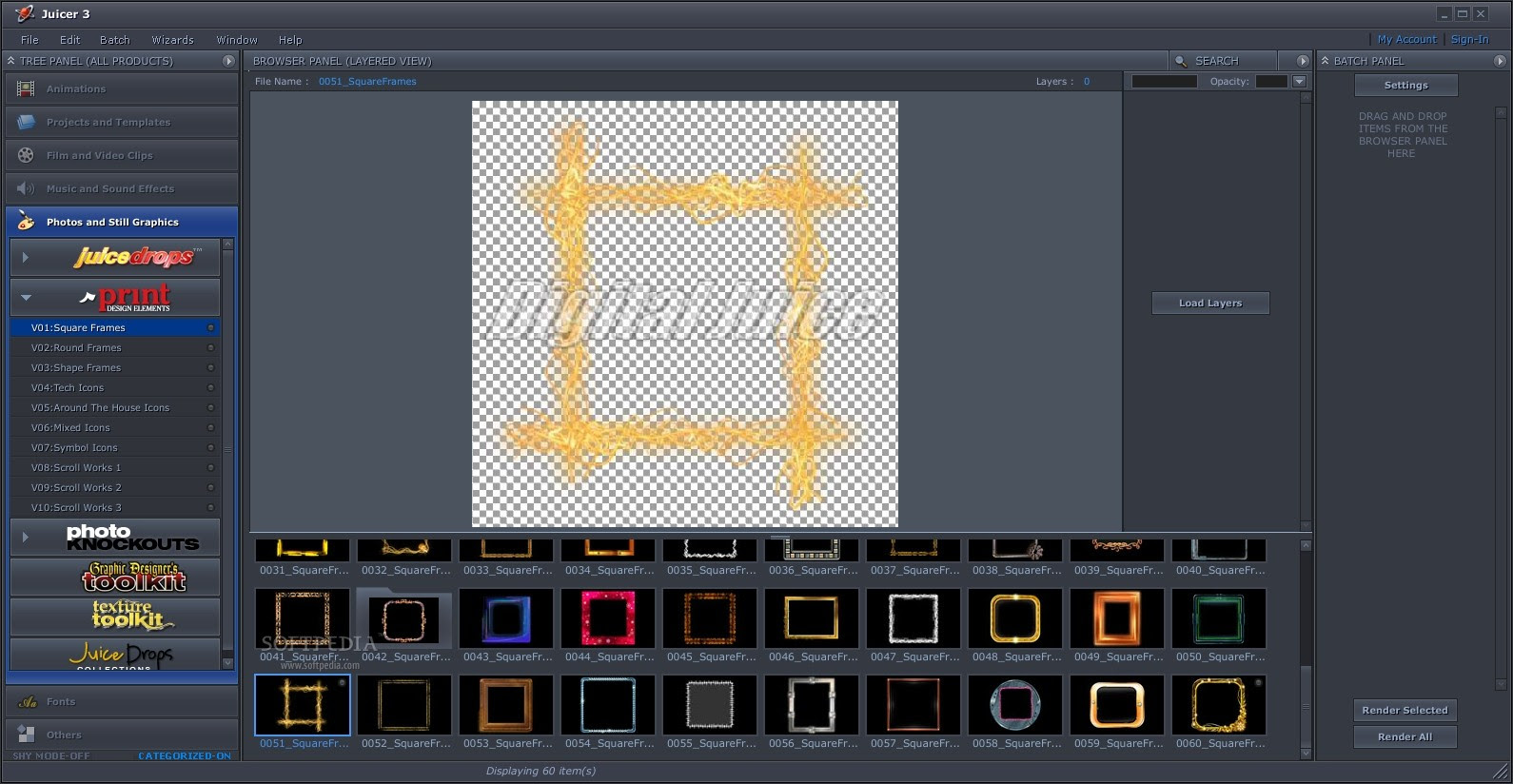This screenshot has width=1513, height=784.
Task: Click the Render All button
Action: (1405, 736)
